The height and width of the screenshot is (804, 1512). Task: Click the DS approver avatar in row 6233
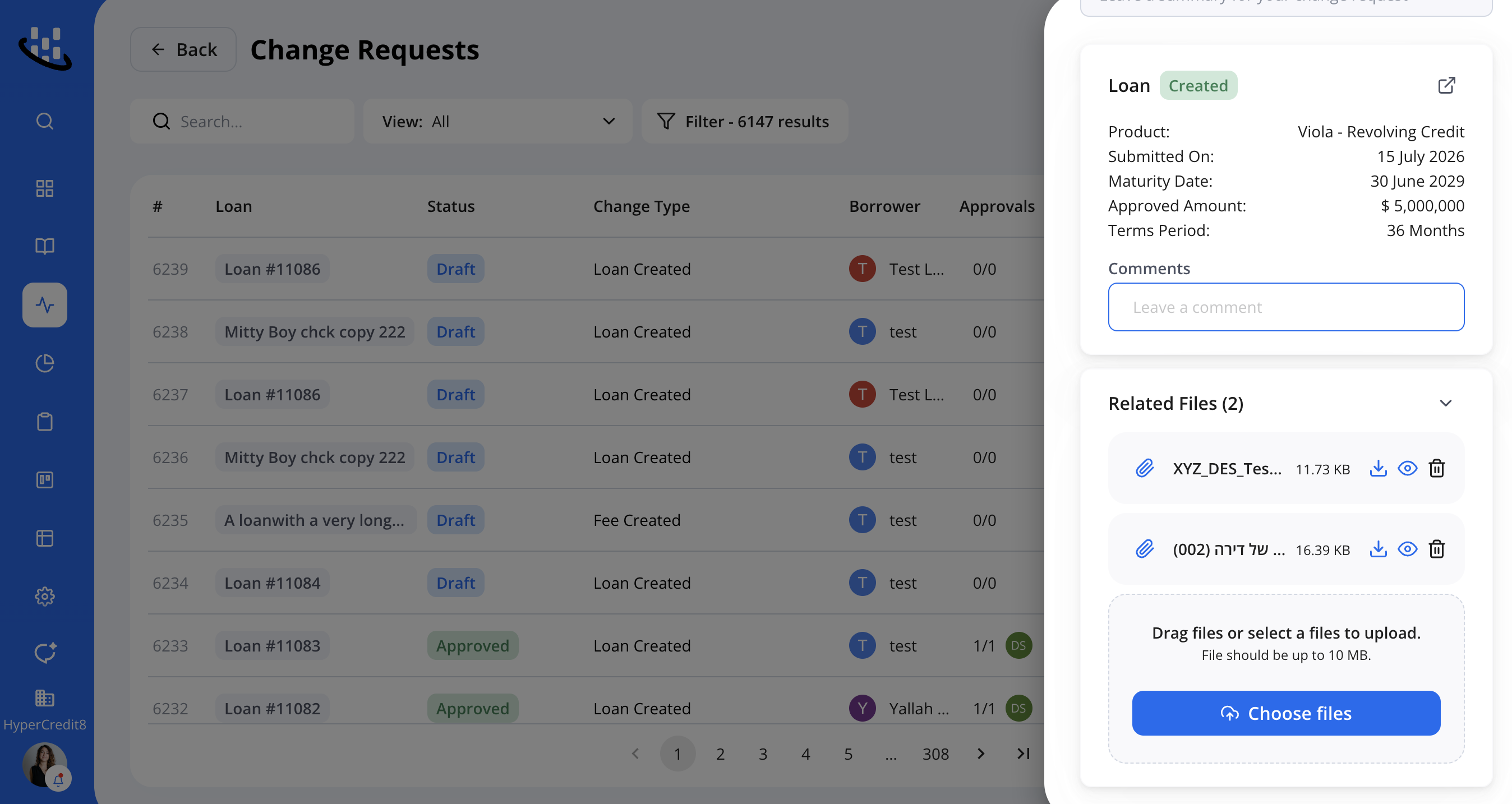1018,645
